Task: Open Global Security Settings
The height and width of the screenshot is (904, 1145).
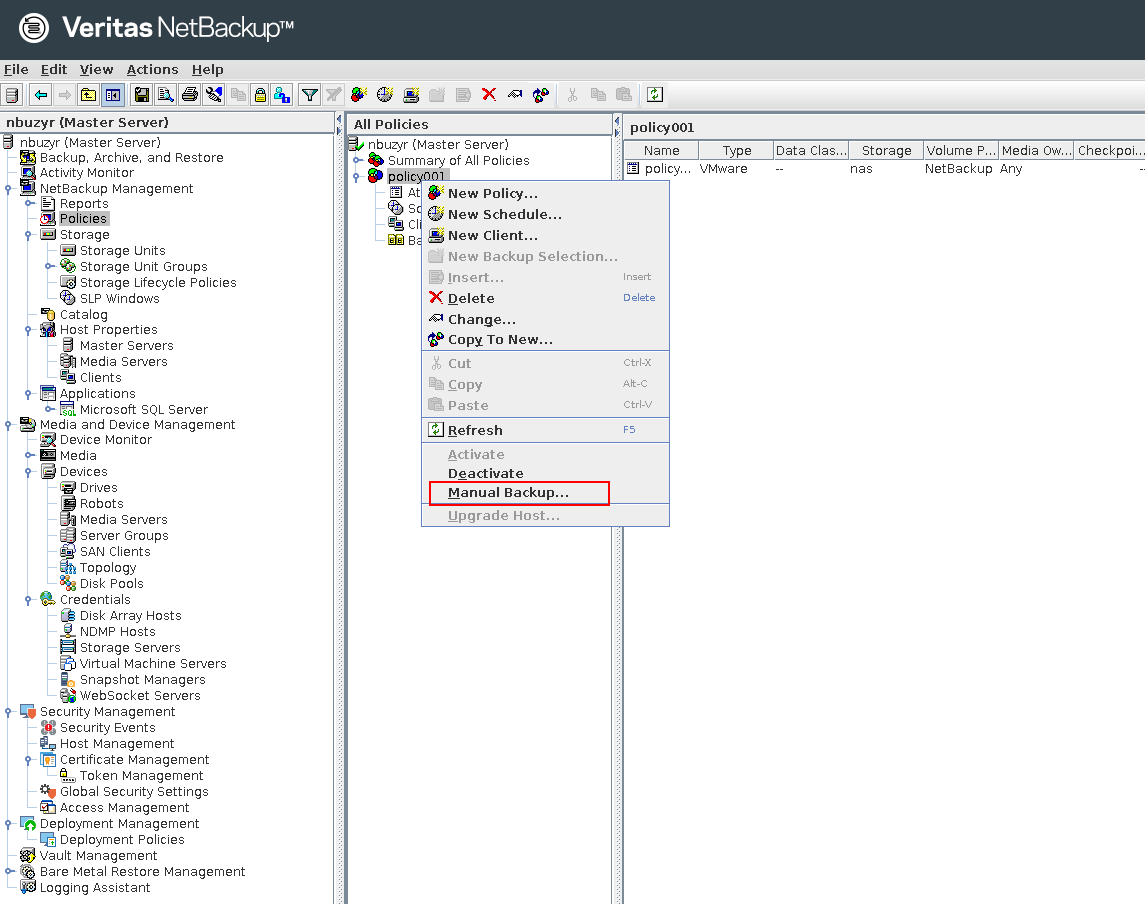Action: click(134, 792)
